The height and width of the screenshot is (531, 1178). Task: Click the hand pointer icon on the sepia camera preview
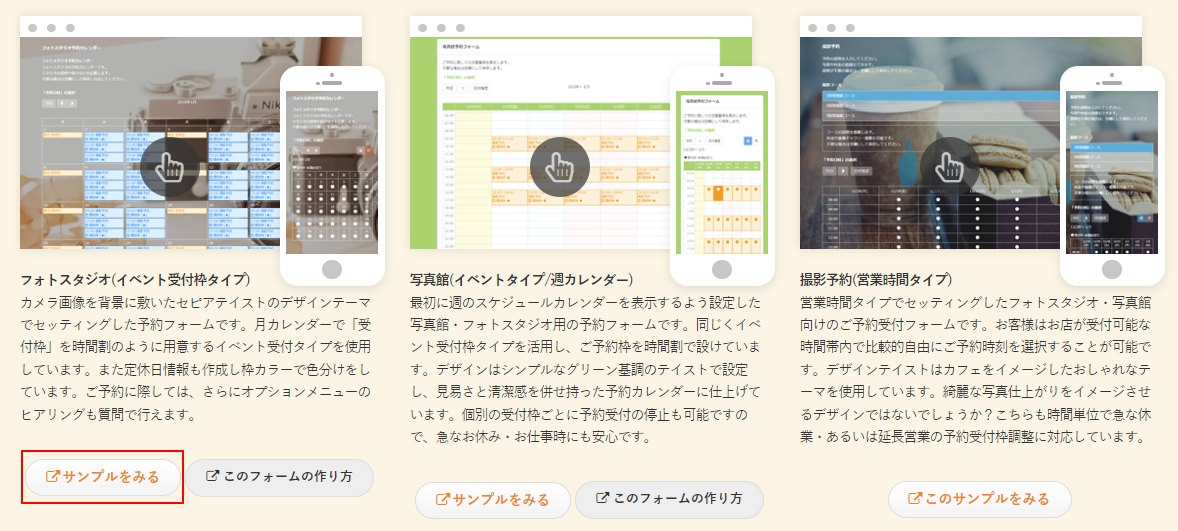(x=169, y=166)
